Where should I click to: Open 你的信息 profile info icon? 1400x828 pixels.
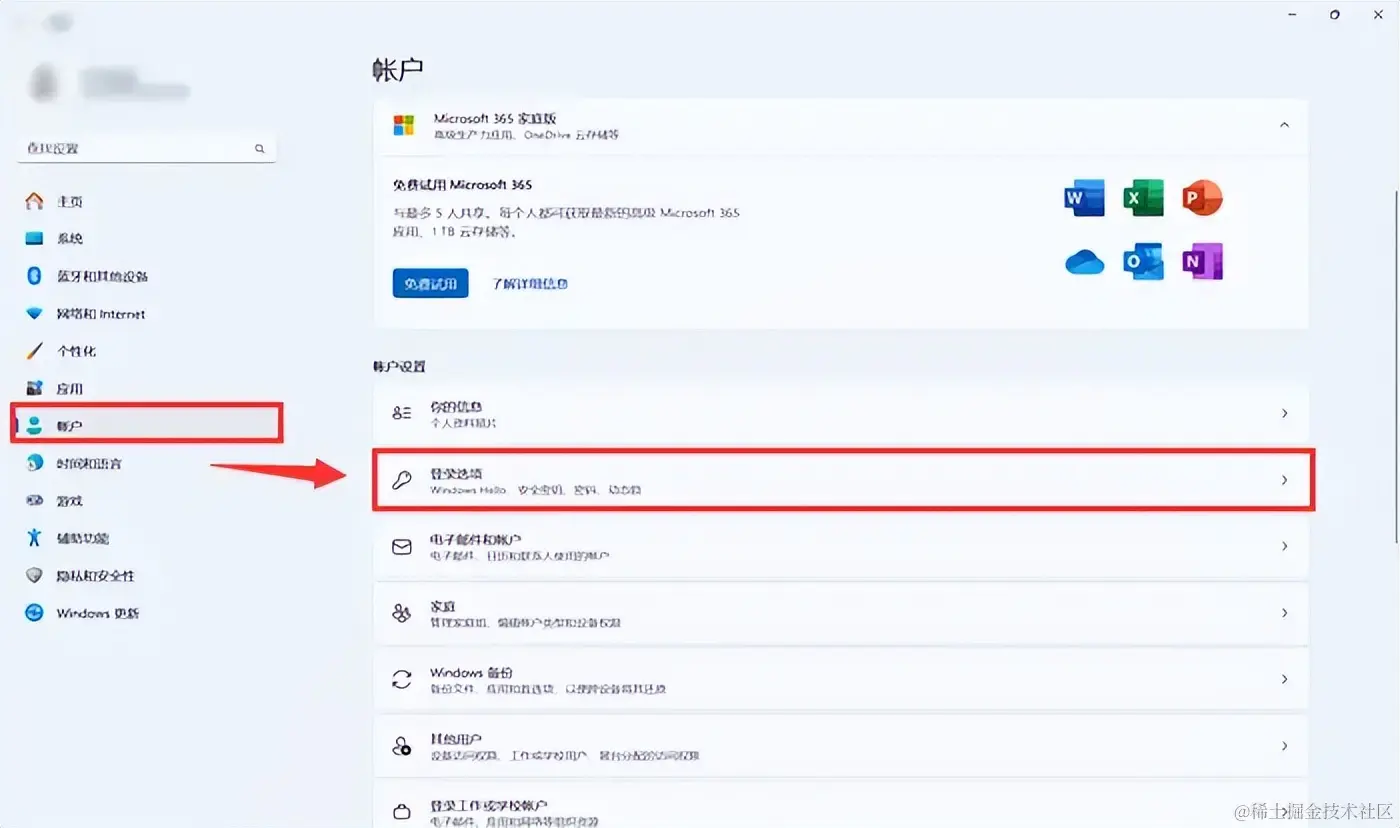pos(402,413)
